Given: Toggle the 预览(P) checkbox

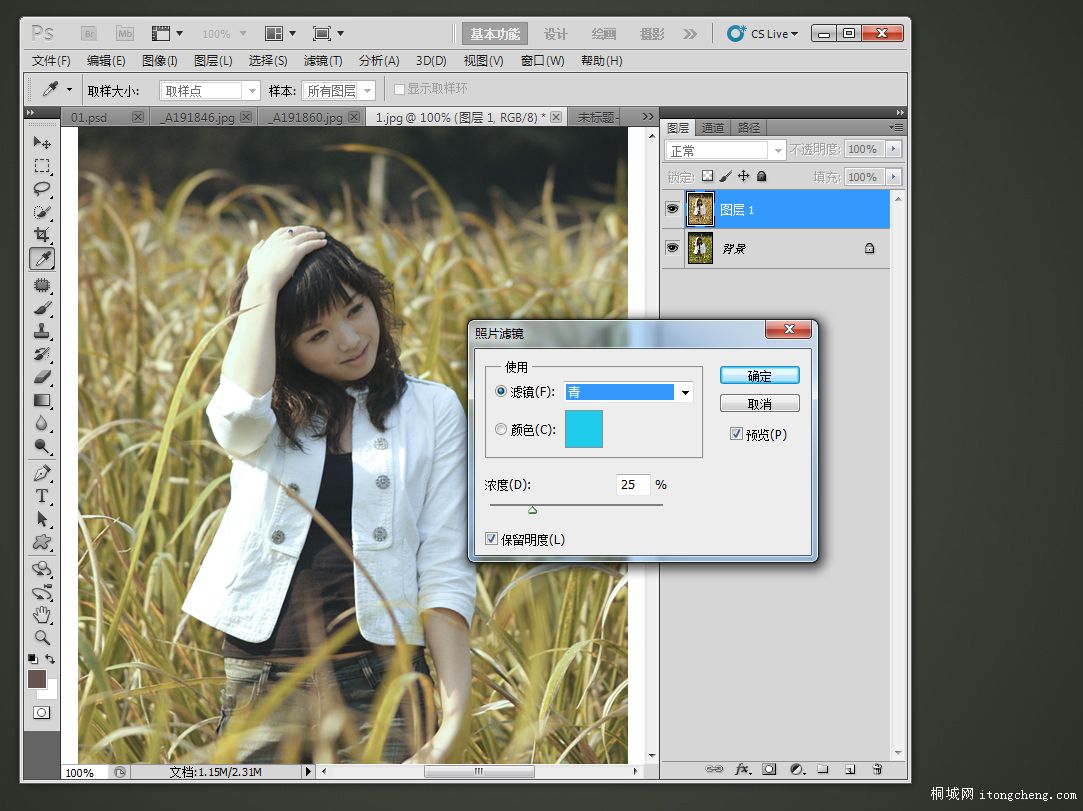Looking at the screenshot, I should pyautogui.click(x=736, y=434).
